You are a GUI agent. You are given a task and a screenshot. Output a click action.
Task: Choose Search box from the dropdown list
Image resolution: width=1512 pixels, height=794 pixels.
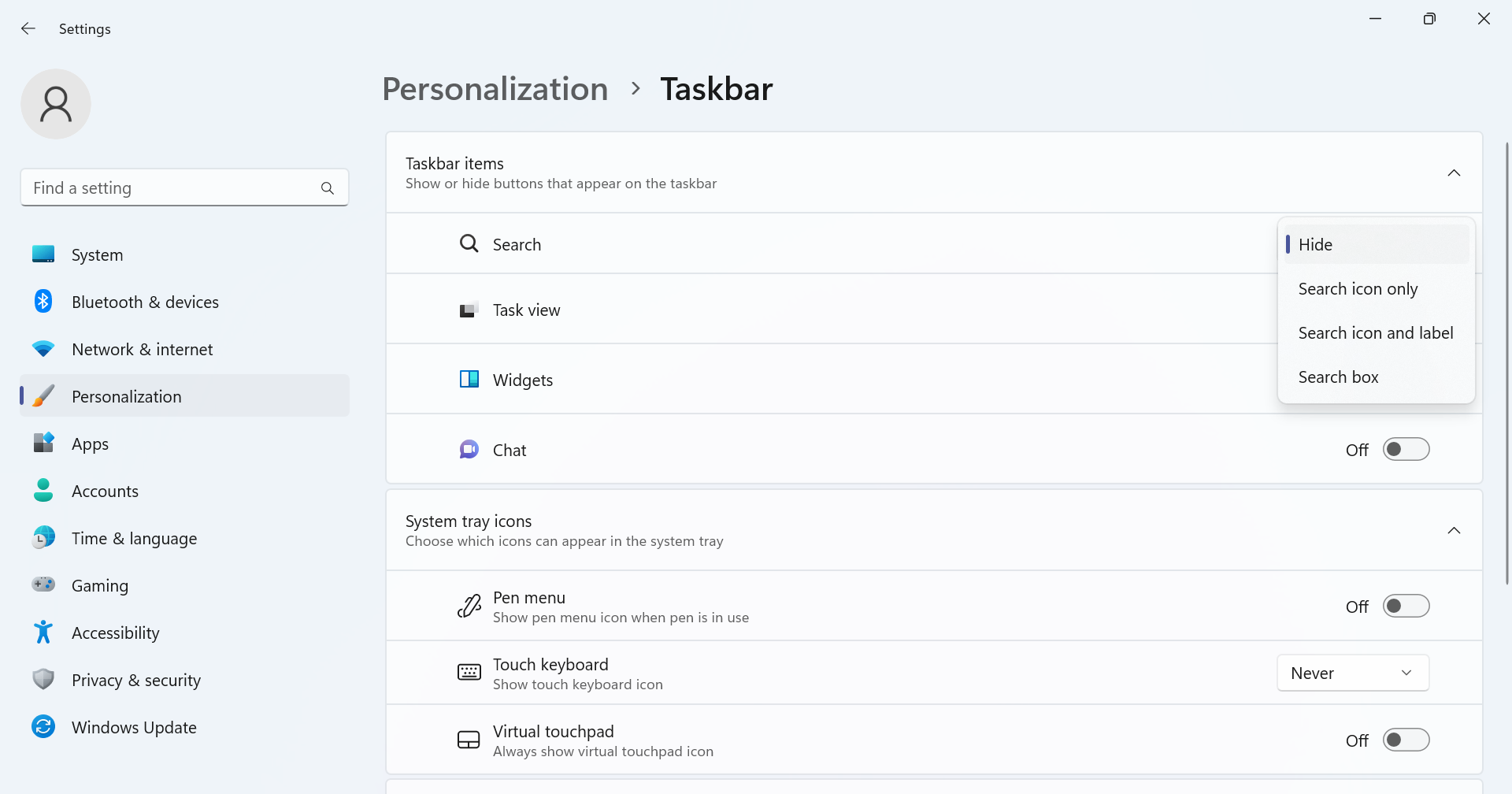point(1338,377)
